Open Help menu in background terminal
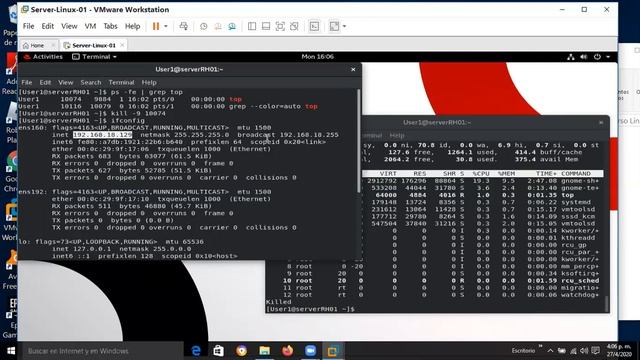This screenshot has height=360, width=640. click(x=397, y=136)
